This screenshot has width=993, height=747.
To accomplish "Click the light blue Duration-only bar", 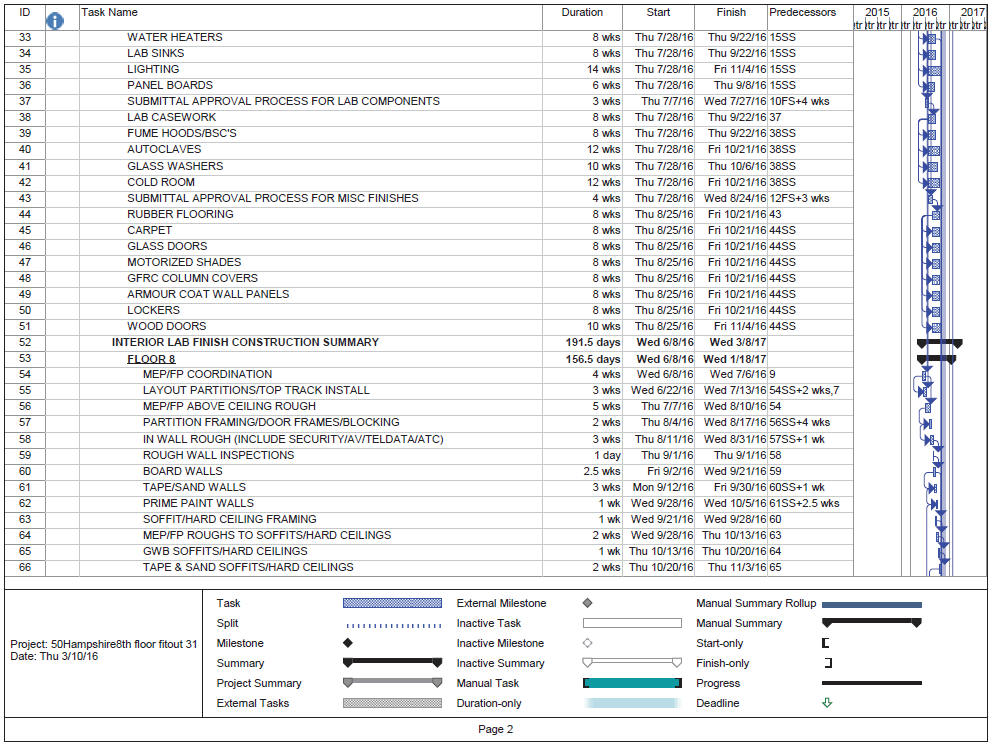I will tap(632, 703).
